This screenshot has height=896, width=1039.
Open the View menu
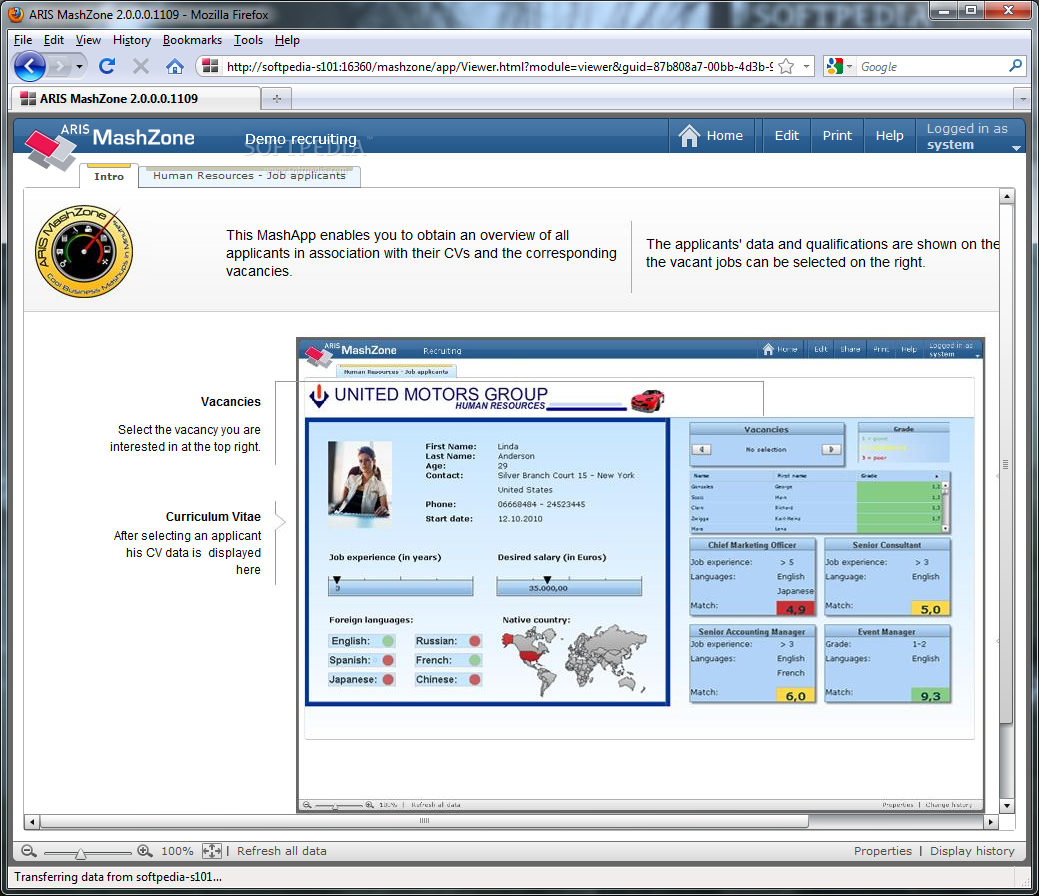click(x=88, y=40)
